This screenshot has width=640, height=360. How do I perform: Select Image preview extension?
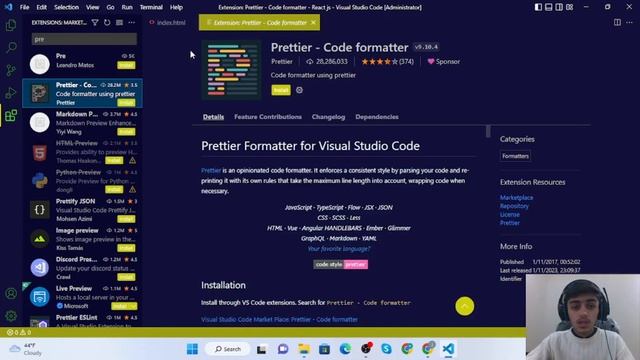coord(82,239)
